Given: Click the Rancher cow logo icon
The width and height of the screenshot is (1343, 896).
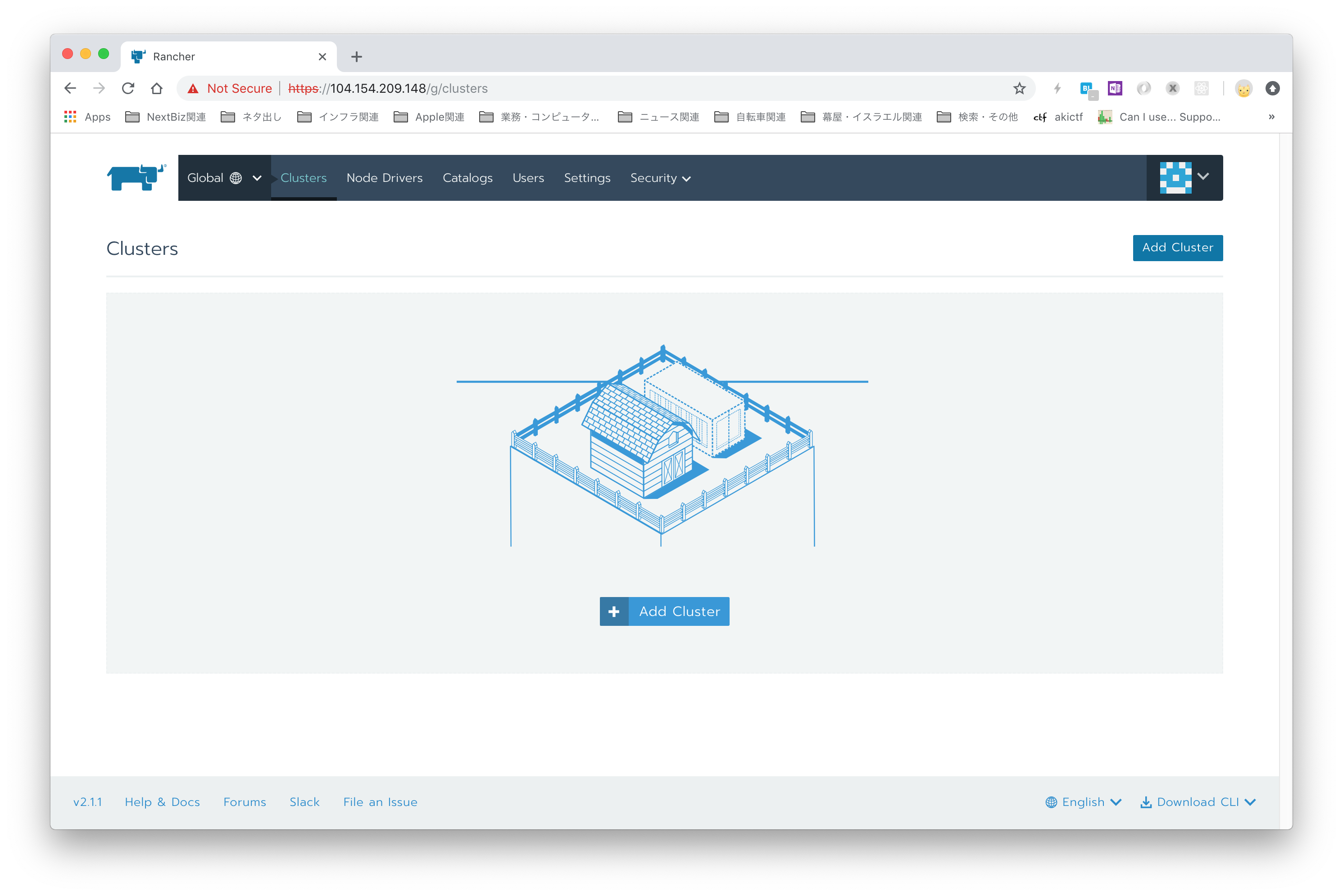Looking at the screenshot, I should point(135,177).
